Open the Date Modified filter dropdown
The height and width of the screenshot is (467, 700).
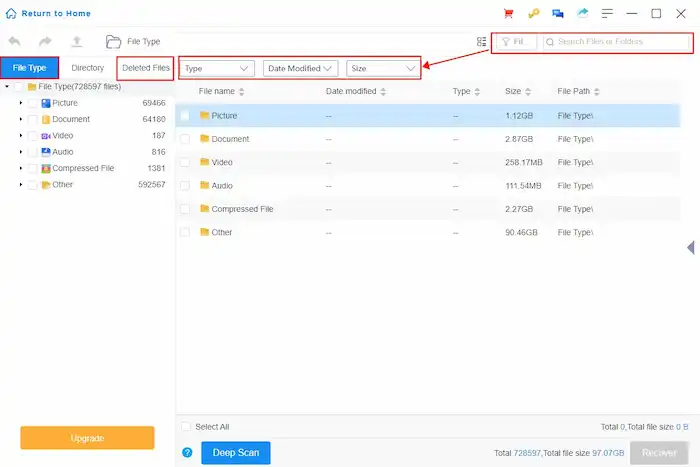pos(300,68)
